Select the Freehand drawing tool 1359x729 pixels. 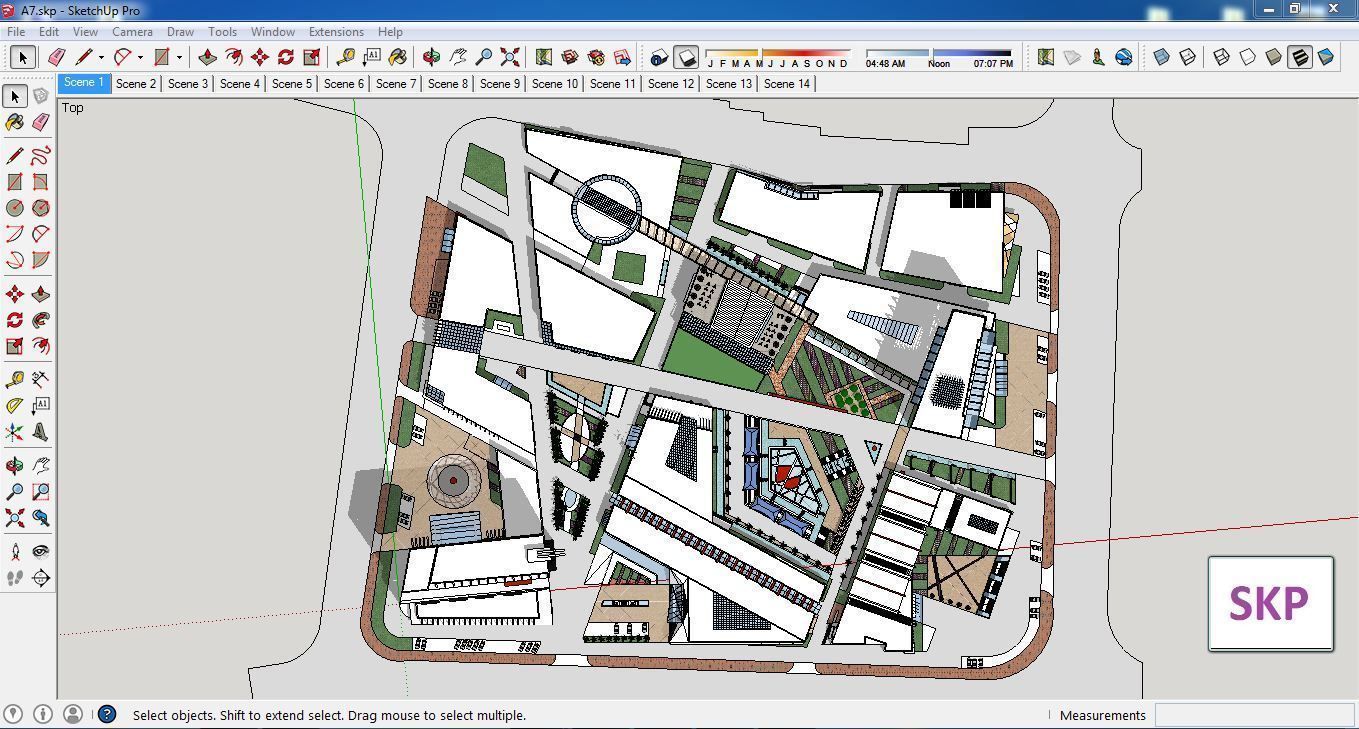point(40,156)
